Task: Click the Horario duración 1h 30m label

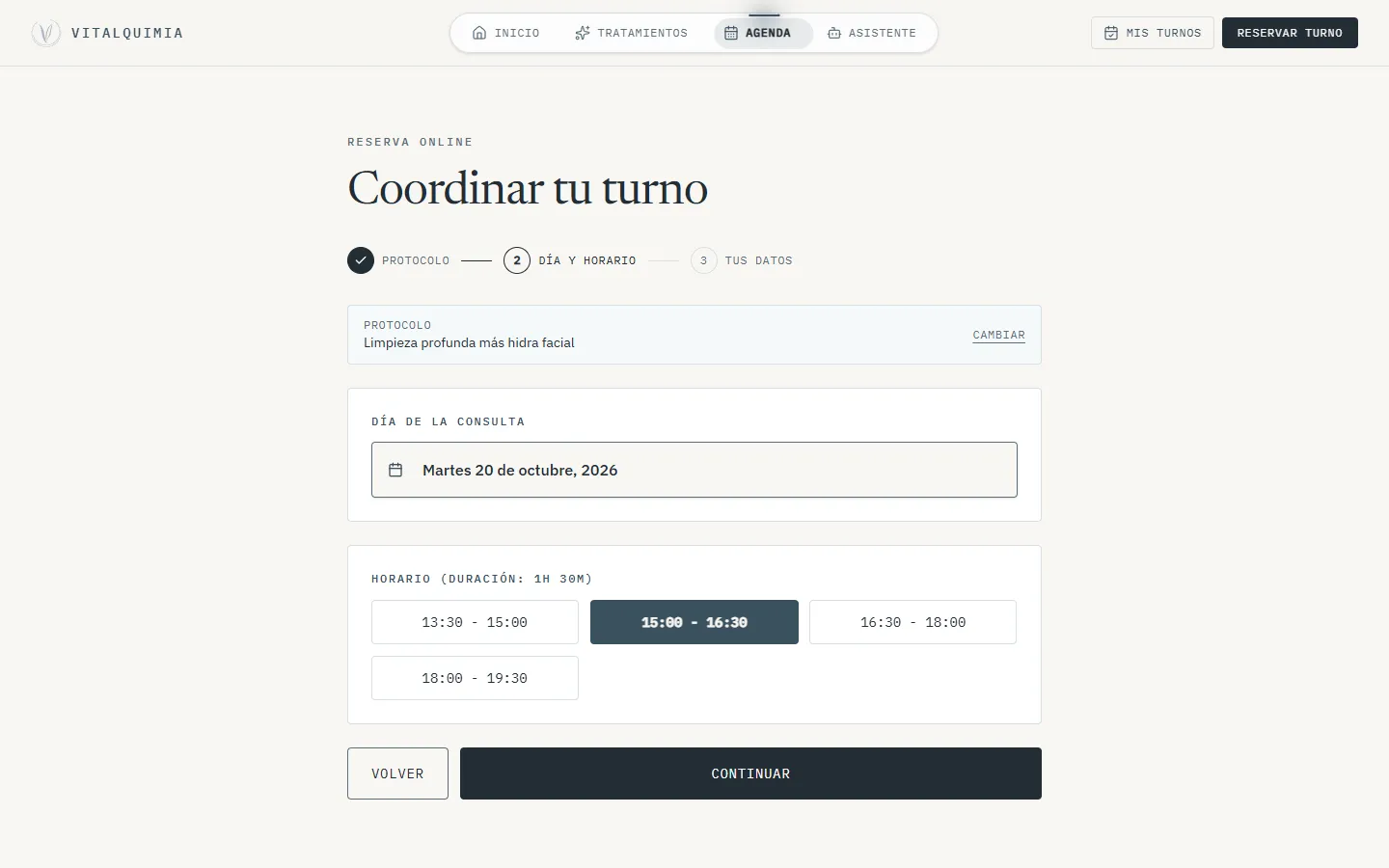Action: coord(482,579)
